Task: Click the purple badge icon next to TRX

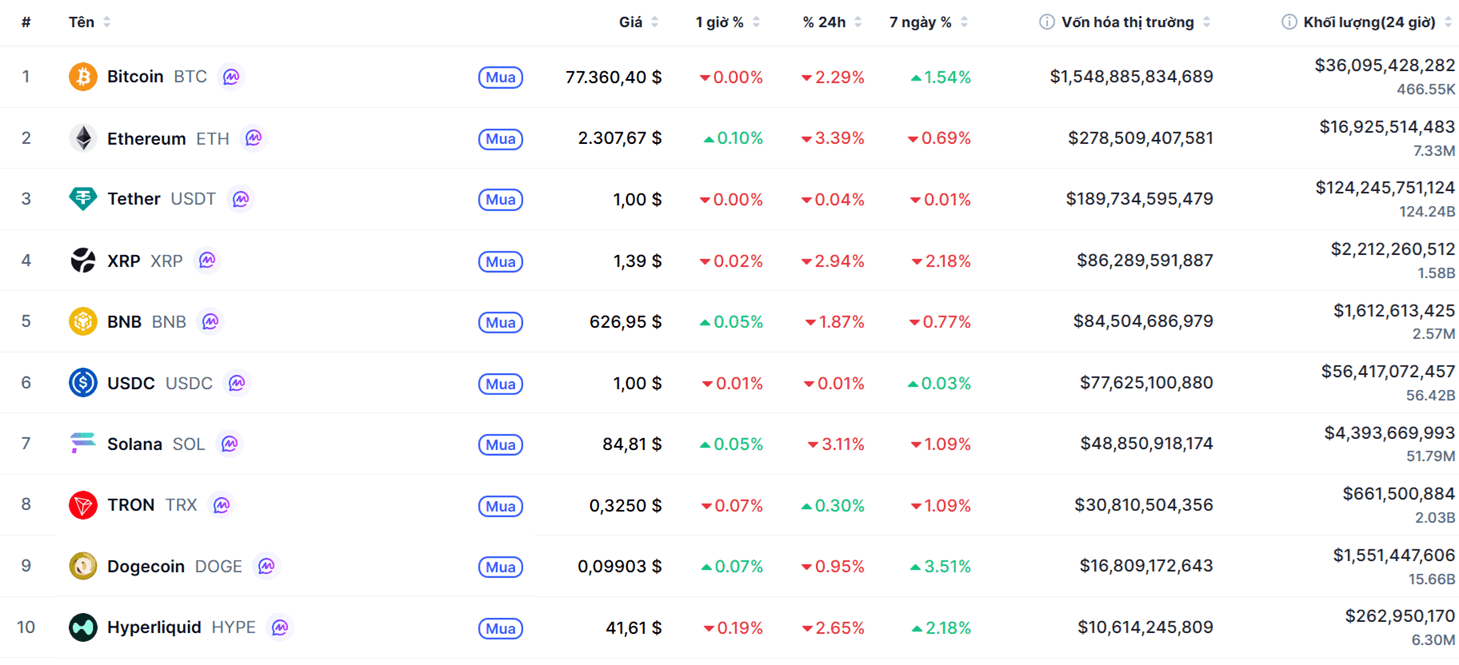Action: [221, 505]
